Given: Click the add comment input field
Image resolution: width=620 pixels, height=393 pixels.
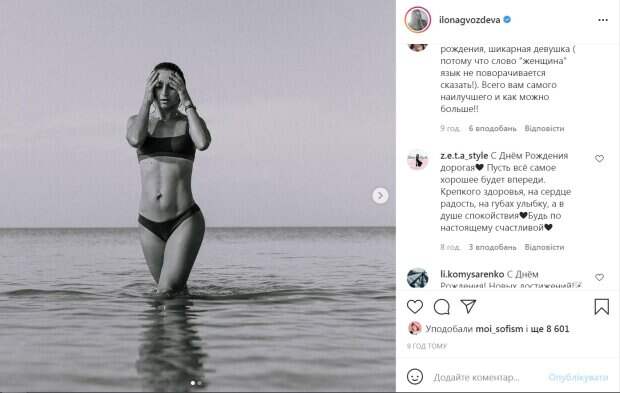Looking at the screenshot, I should tap(488, 378).
